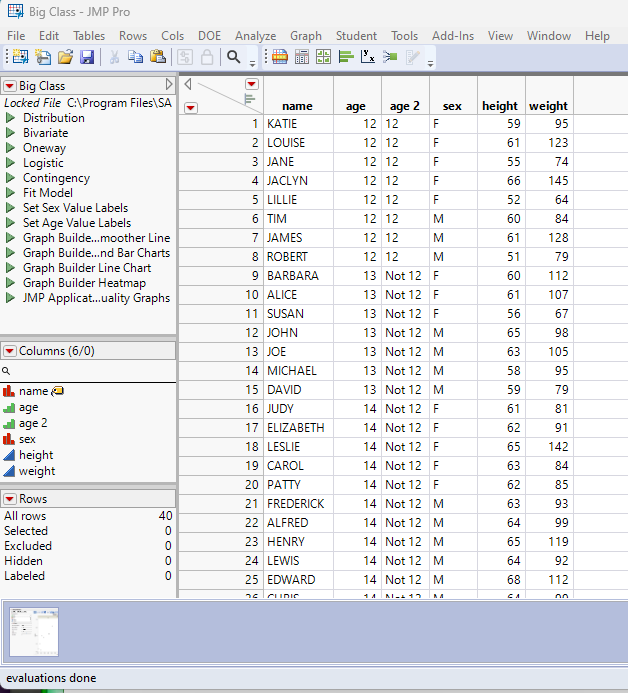The image size is (628, 693).
Task: Click the name cell 'FREDERICK'
Action: [x=296, y=504]
